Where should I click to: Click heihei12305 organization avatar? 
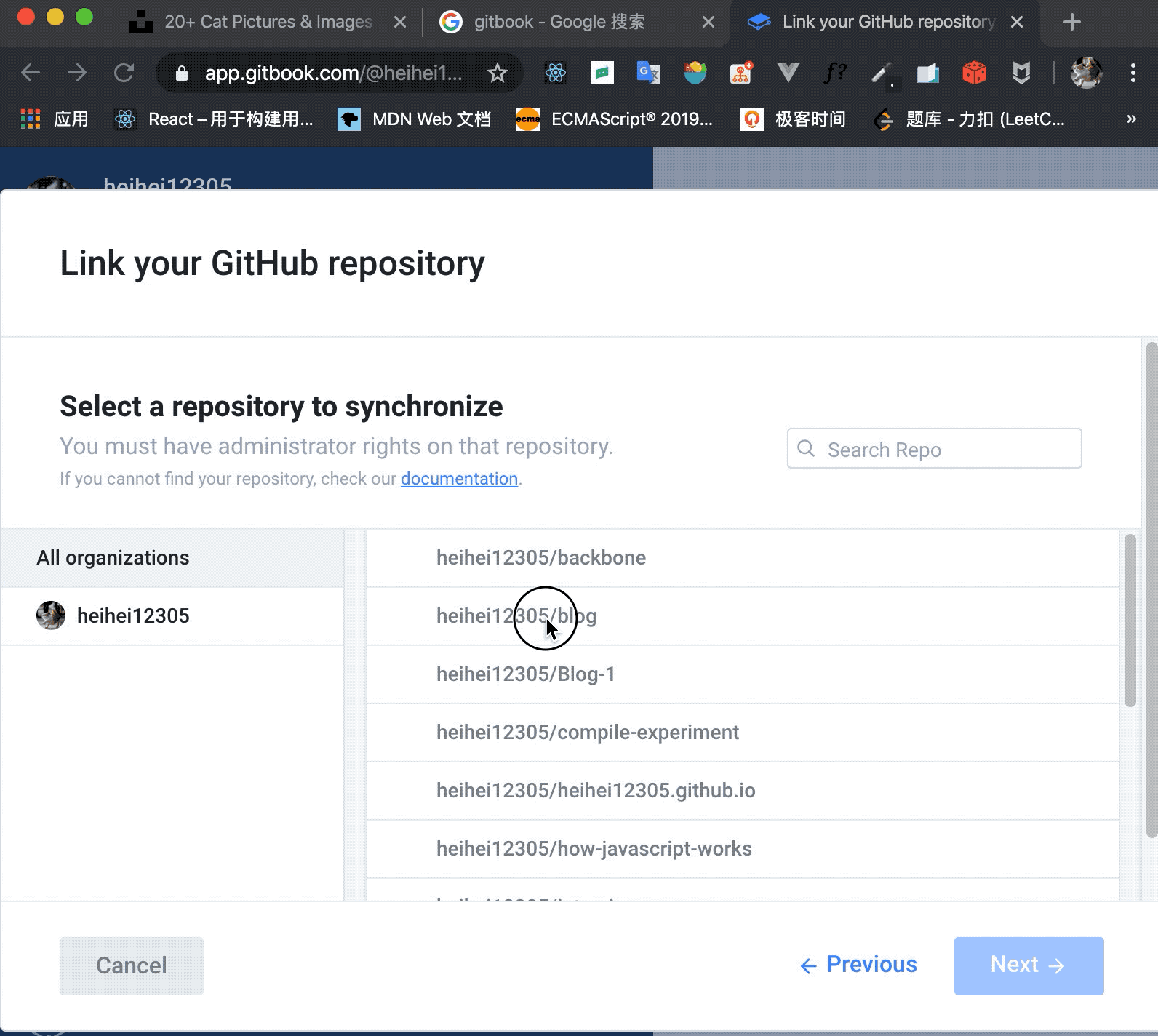tap(51, 615)
